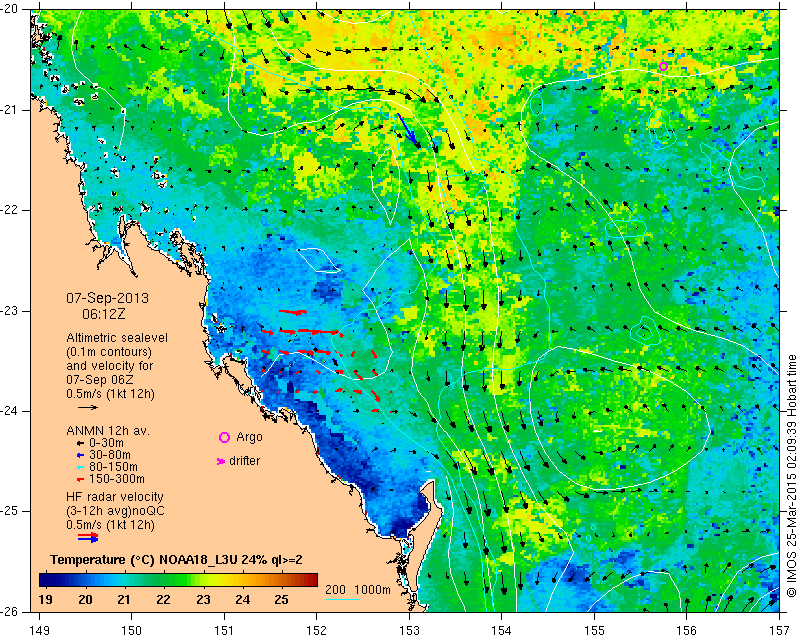Click the '-23' latitude axis label
This screenshot has width=800, height=640.
[x=9, y=311]
